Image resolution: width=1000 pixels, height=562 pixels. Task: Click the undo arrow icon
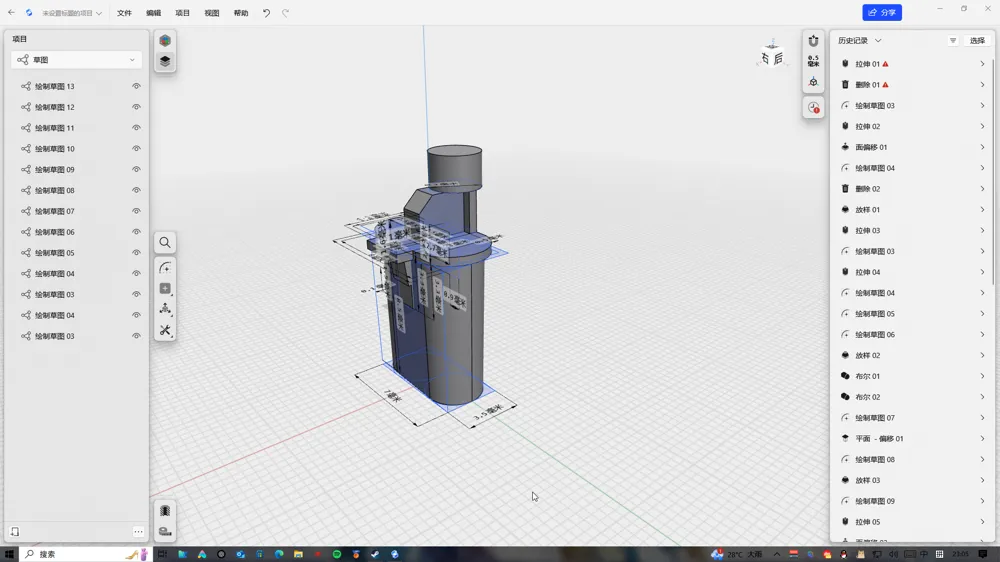(x=267, y=13)
